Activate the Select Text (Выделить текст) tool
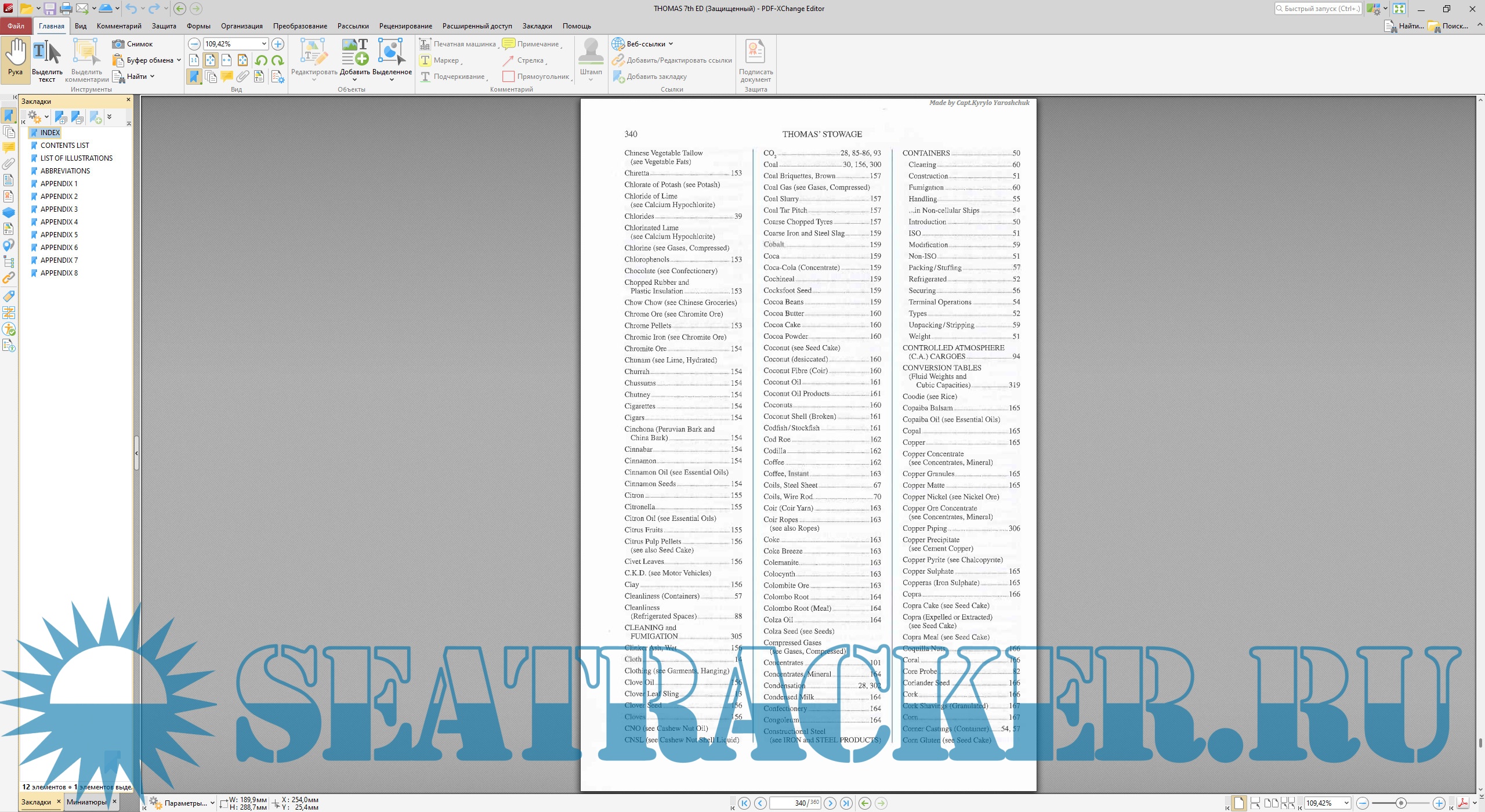This screenshot has width=1485, height=812. [x=47, y=59]
